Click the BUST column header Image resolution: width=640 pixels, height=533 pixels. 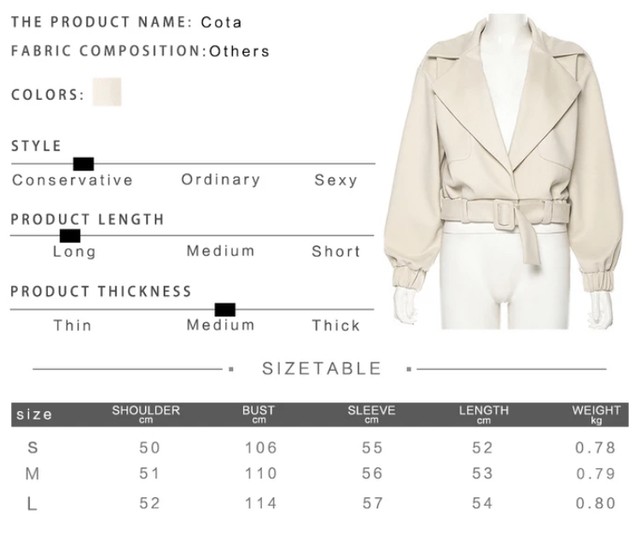point(258,414)
